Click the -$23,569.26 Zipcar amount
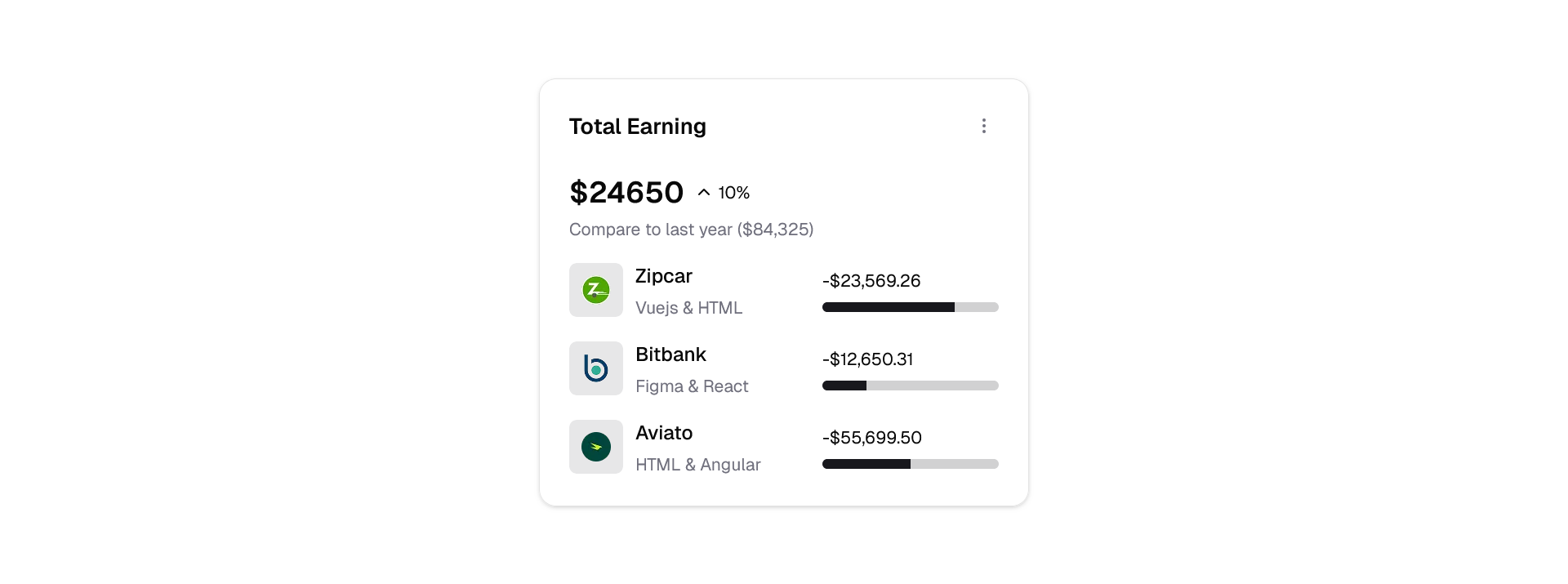 (x=871, y=281)
